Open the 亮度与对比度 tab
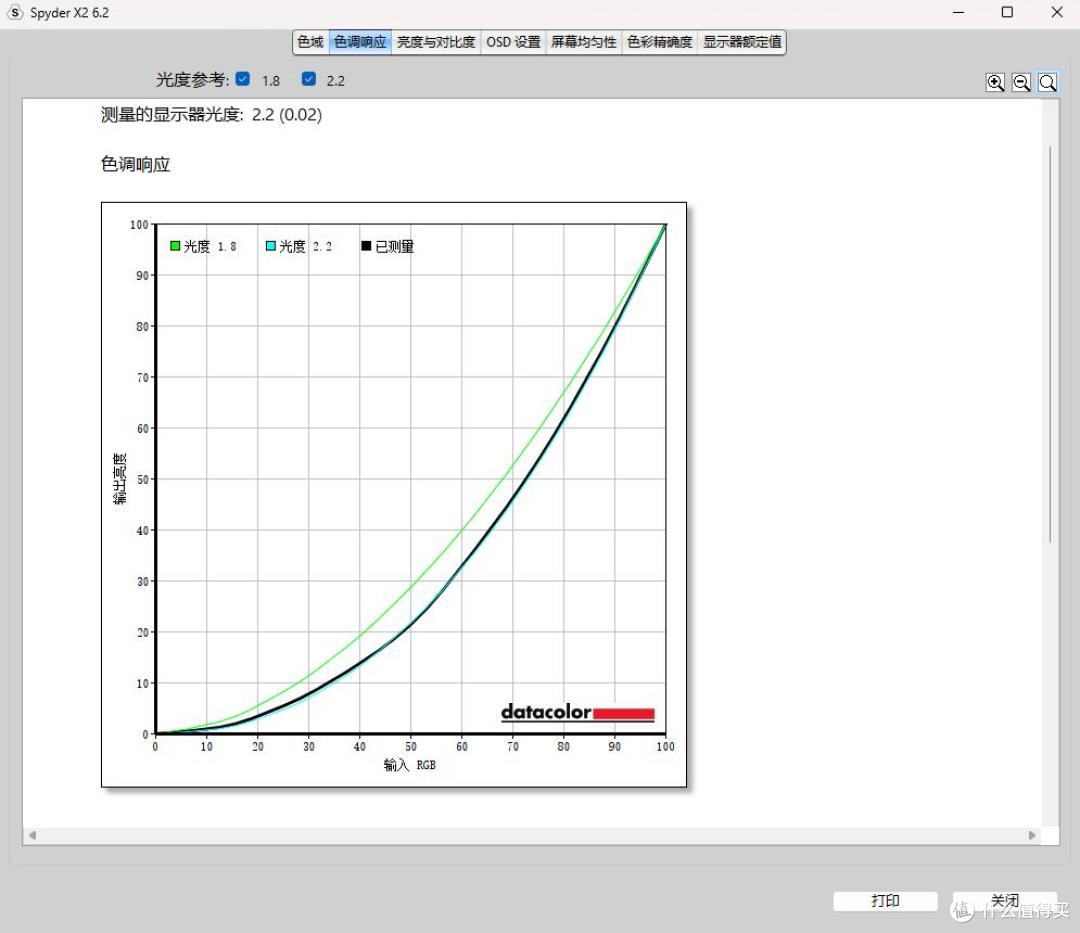The image size is (1080, 933). [436, 42]
